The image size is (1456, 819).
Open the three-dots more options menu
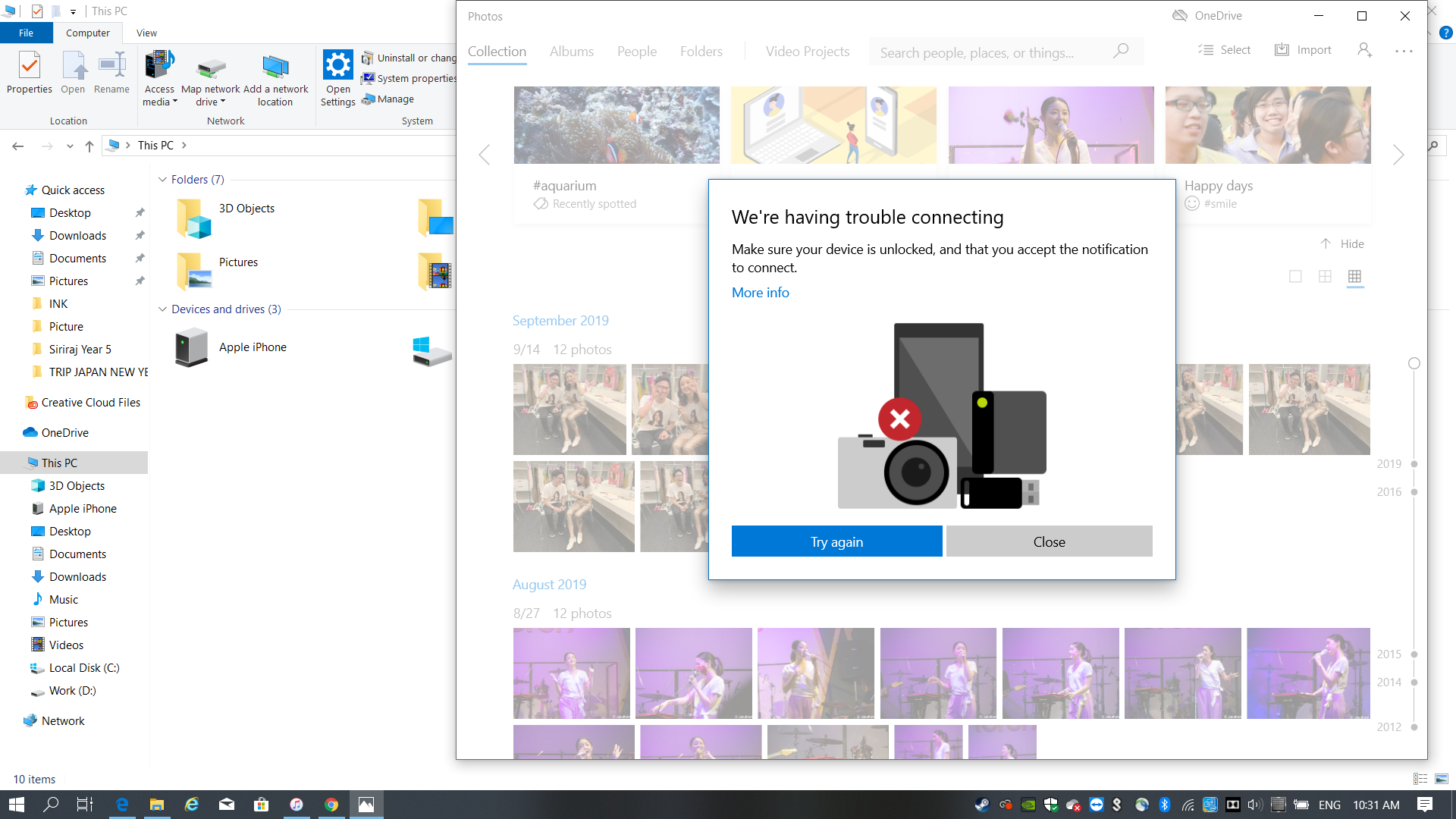tap(1404, 51)
